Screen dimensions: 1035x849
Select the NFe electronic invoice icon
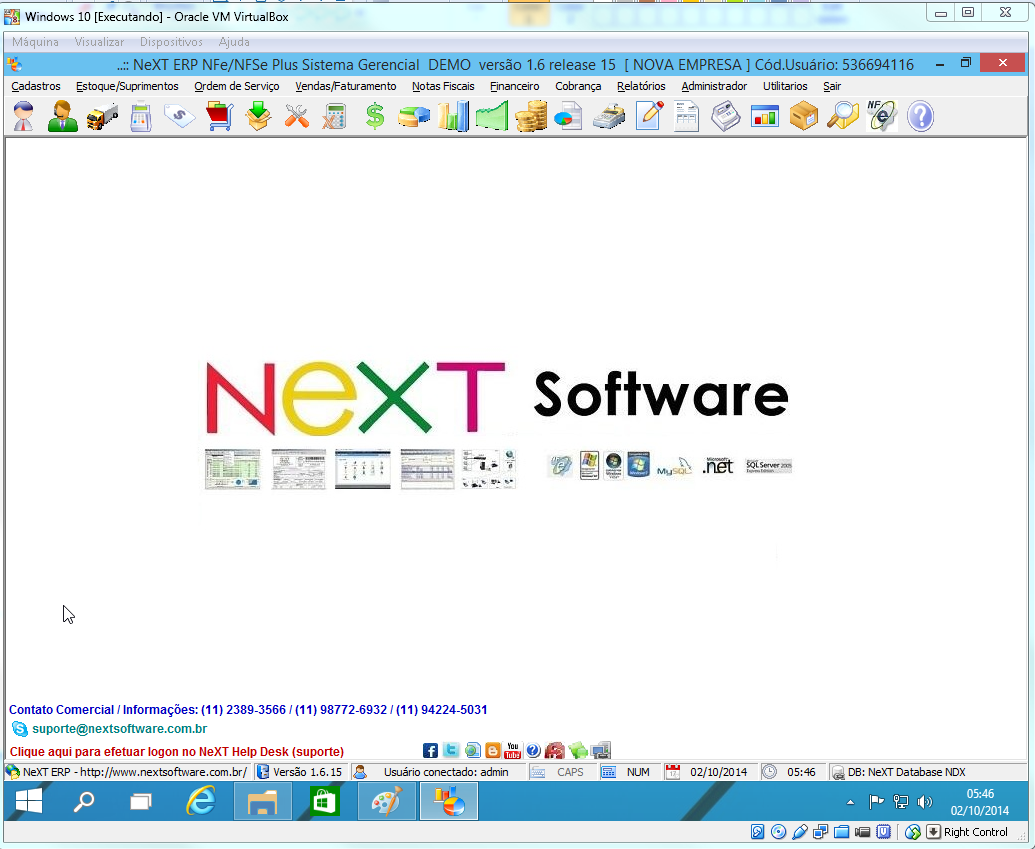tap(881, 116)
